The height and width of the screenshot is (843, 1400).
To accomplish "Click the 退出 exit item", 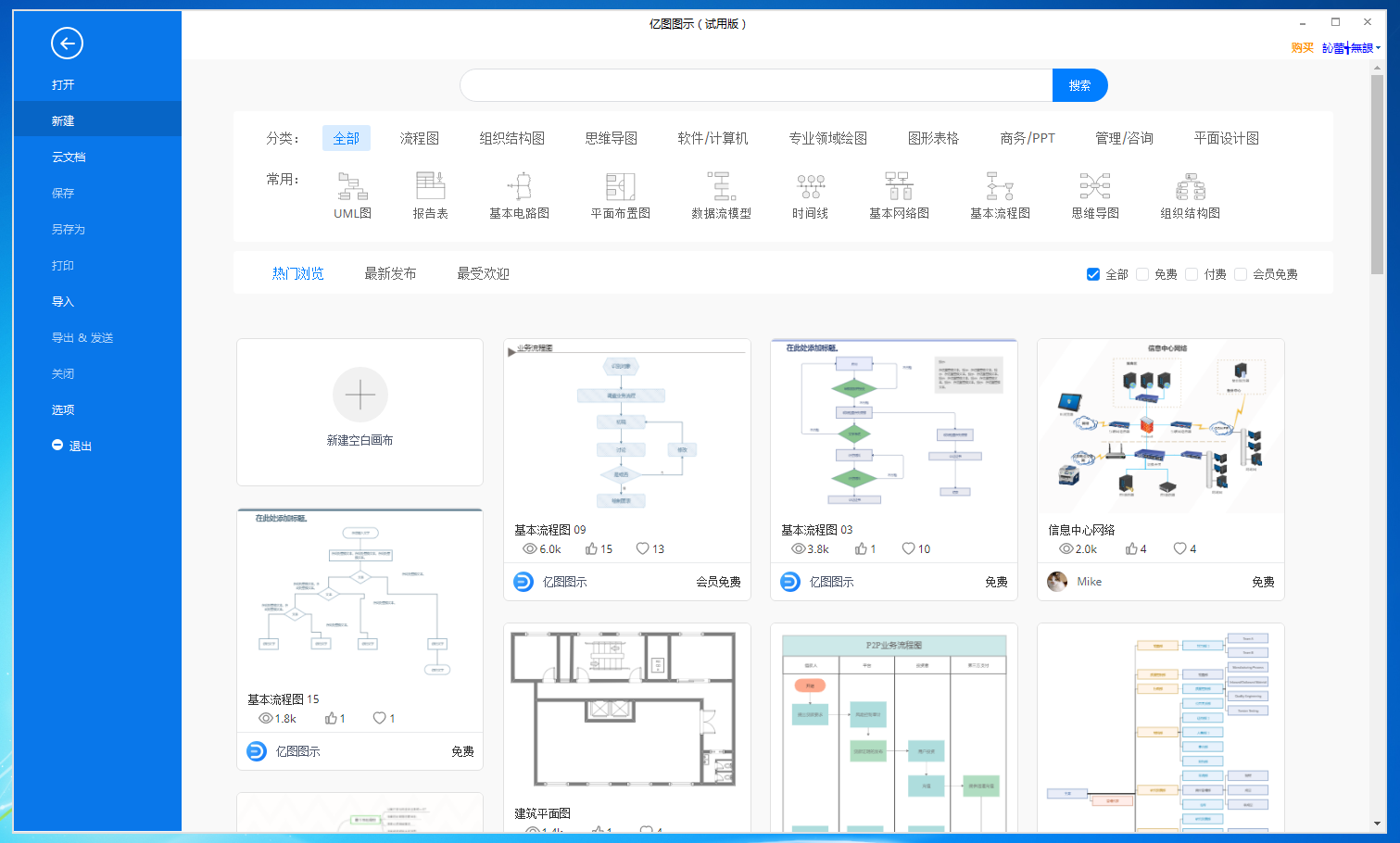I will (x=97, y=446).
